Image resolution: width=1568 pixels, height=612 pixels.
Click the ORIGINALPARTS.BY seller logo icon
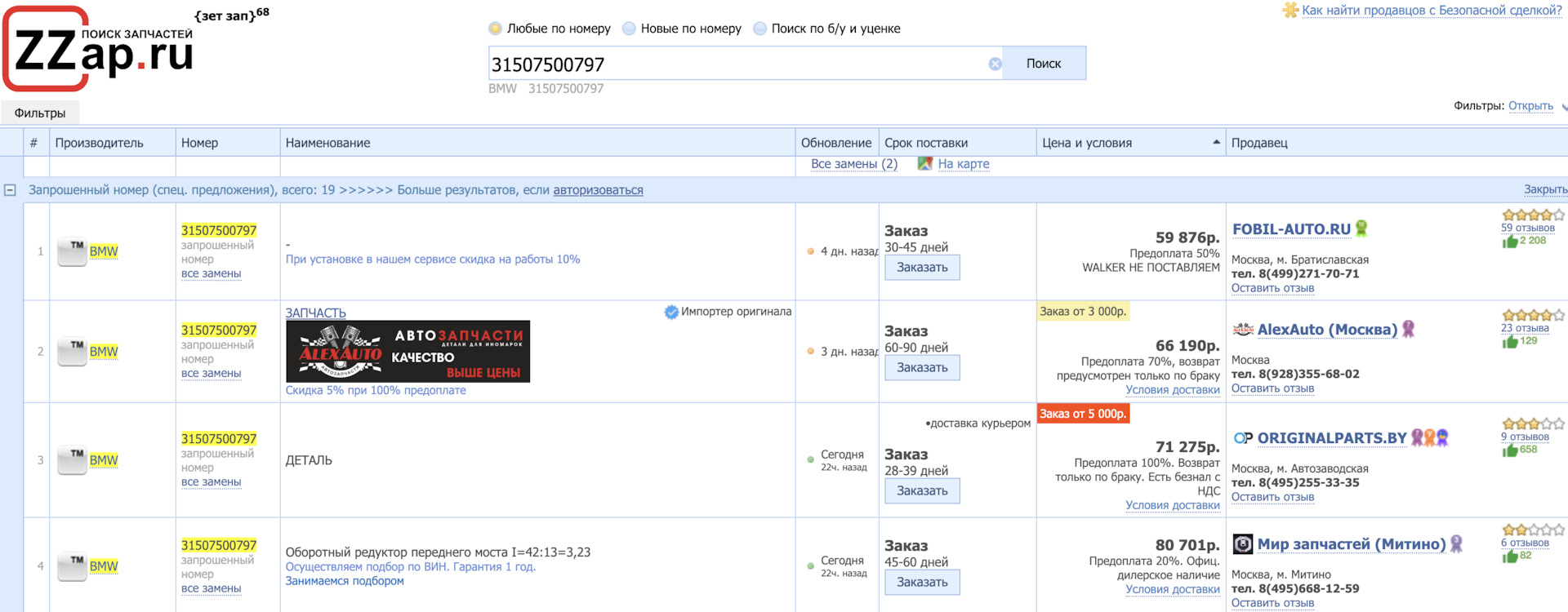point(1243,438)
